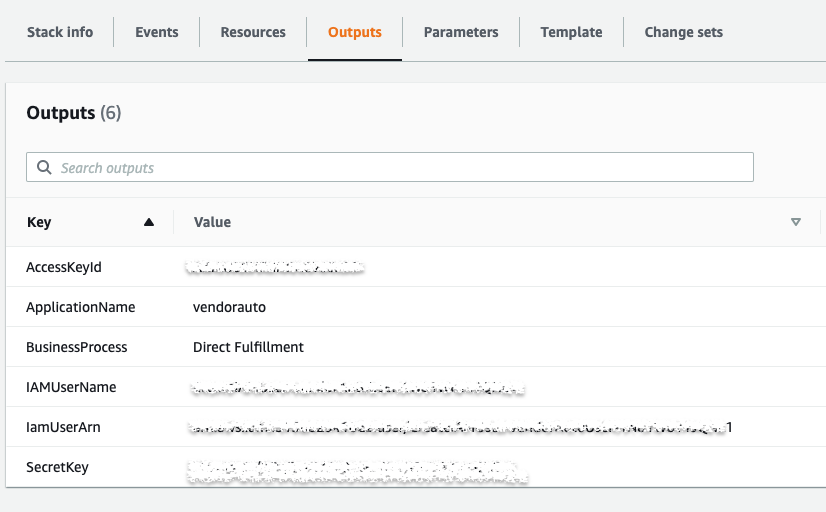The height and width of the screenshot is (512, 826).
Task: Go to the Resources tab
Action: (x=253, y=32)
